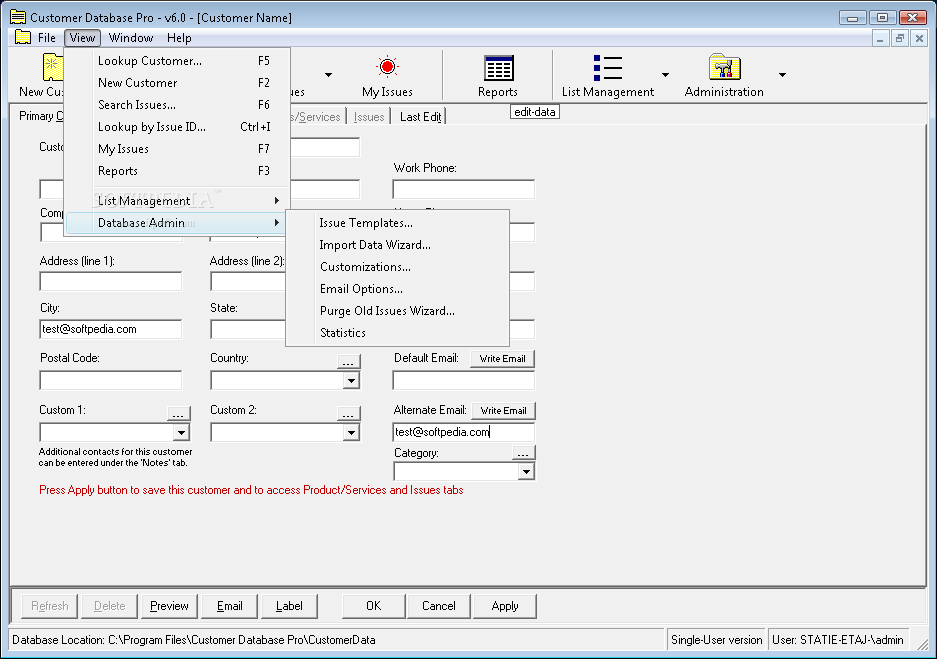This screenshot has width=937, height=659.
Task: Expand the List Management toolbar dropdown arrow
Action: [x=665, y=75]
